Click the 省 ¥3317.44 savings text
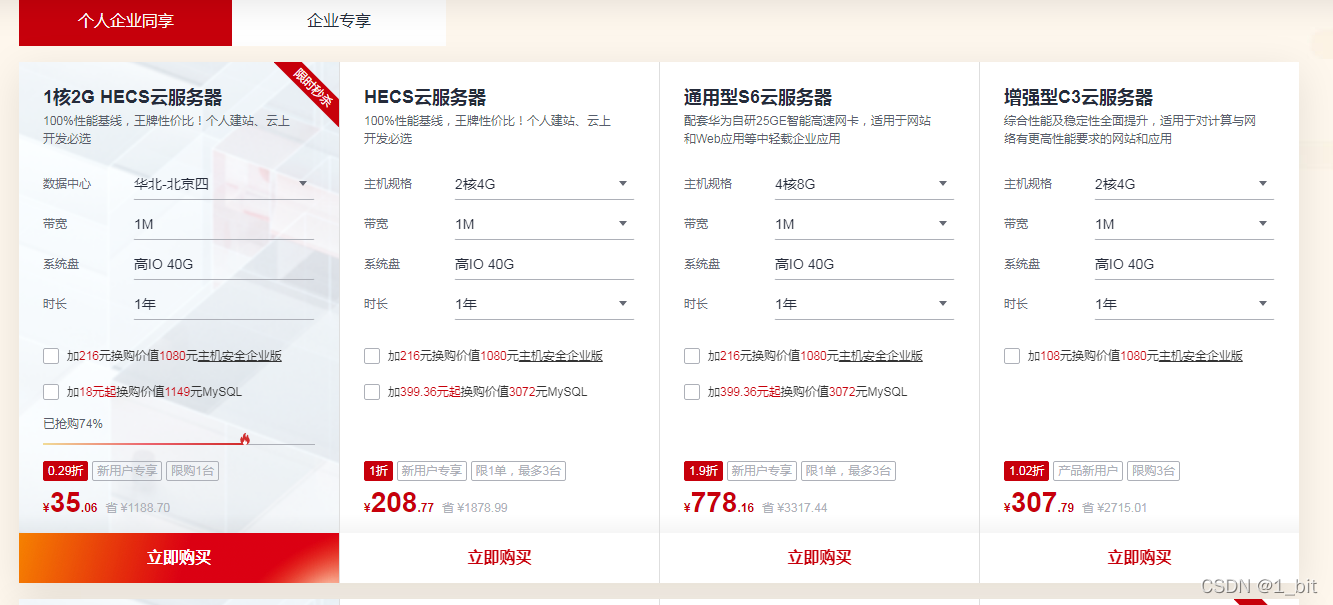Screen dimensions: 1333x605 click(795, 508)
